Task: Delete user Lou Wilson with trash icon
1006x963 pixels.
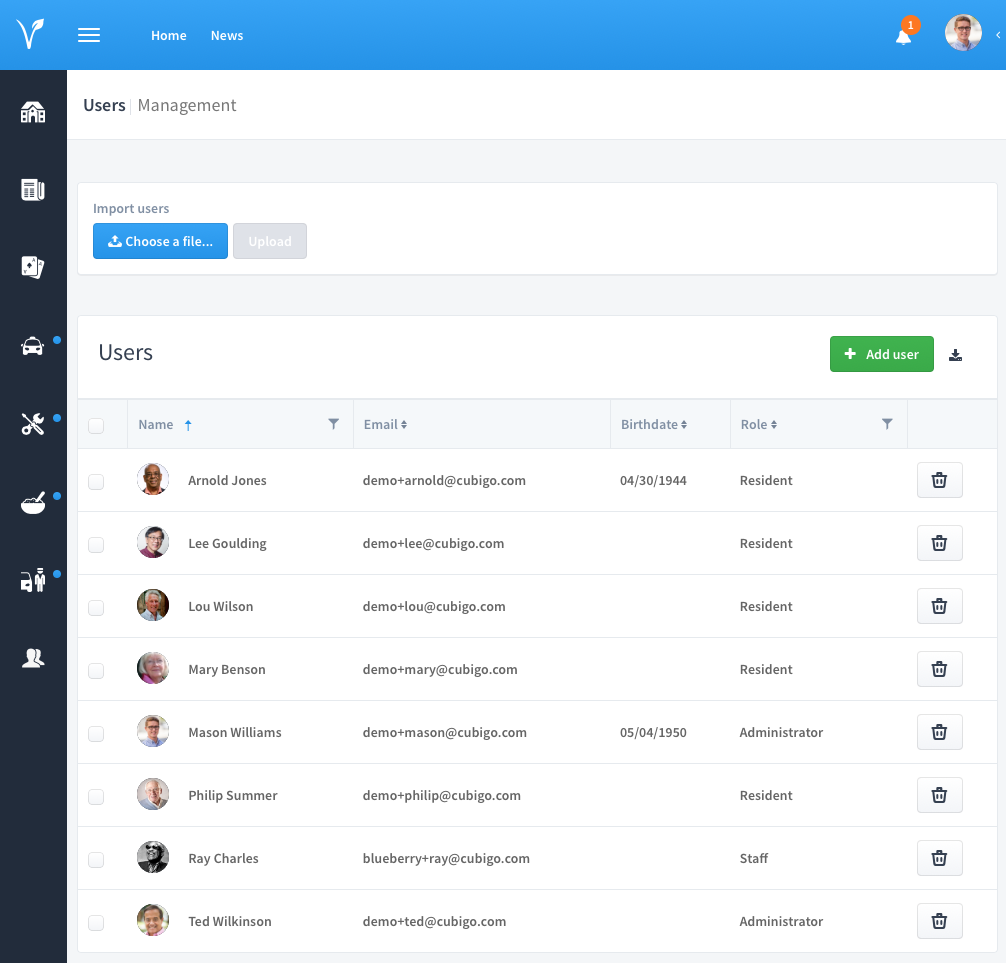Action: click(x=939, y=606)
